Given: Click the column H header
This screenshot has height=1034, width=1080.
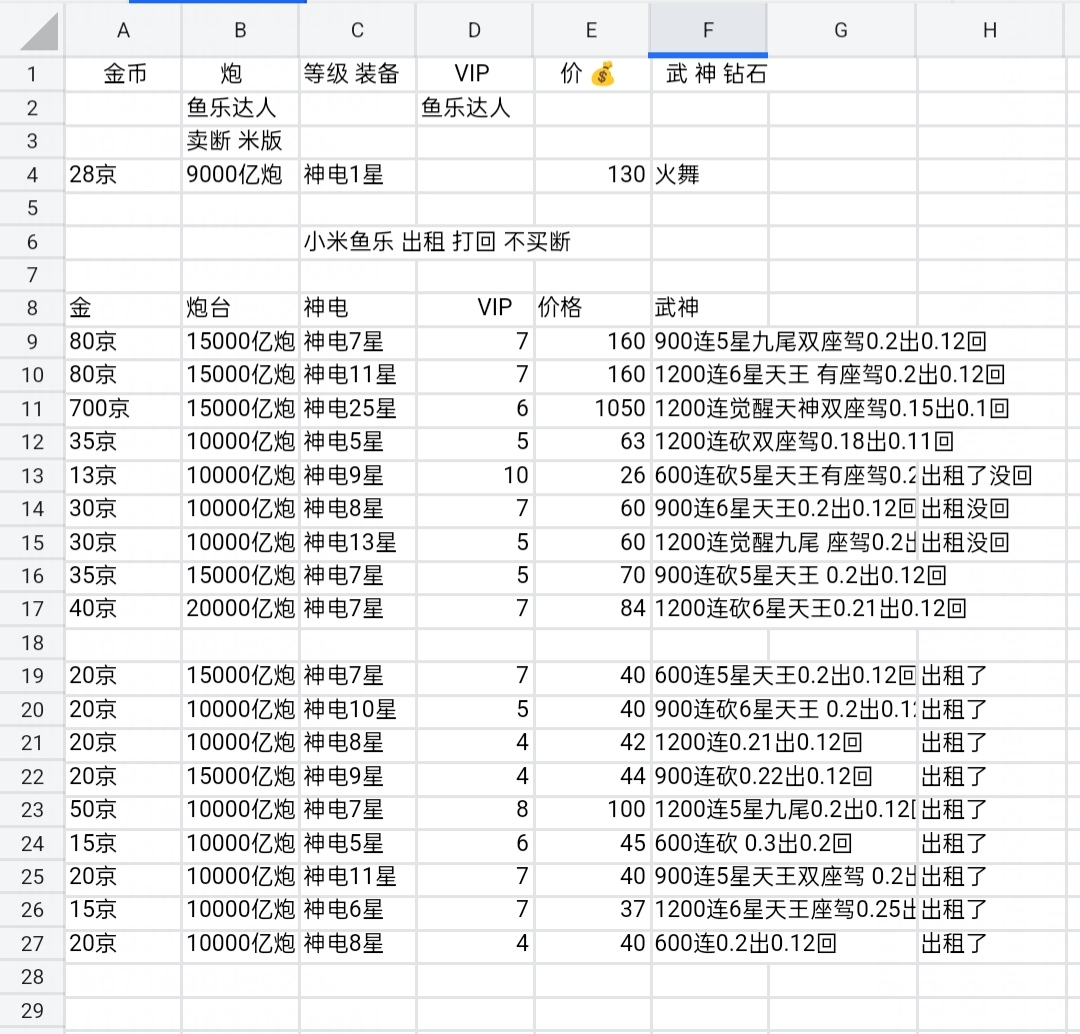Looking at the screenshot, I should coord(989,31).
